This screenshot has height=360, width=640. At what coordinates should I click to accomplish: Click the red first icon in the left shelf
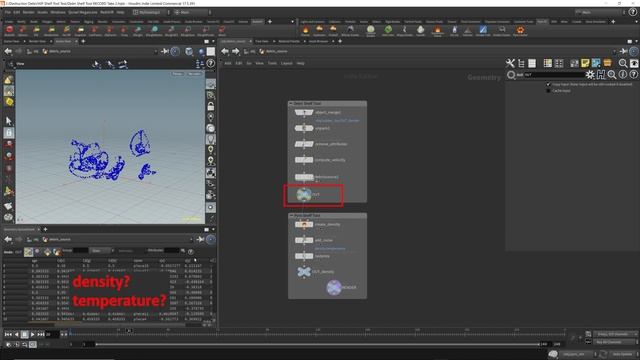point(9,30)
